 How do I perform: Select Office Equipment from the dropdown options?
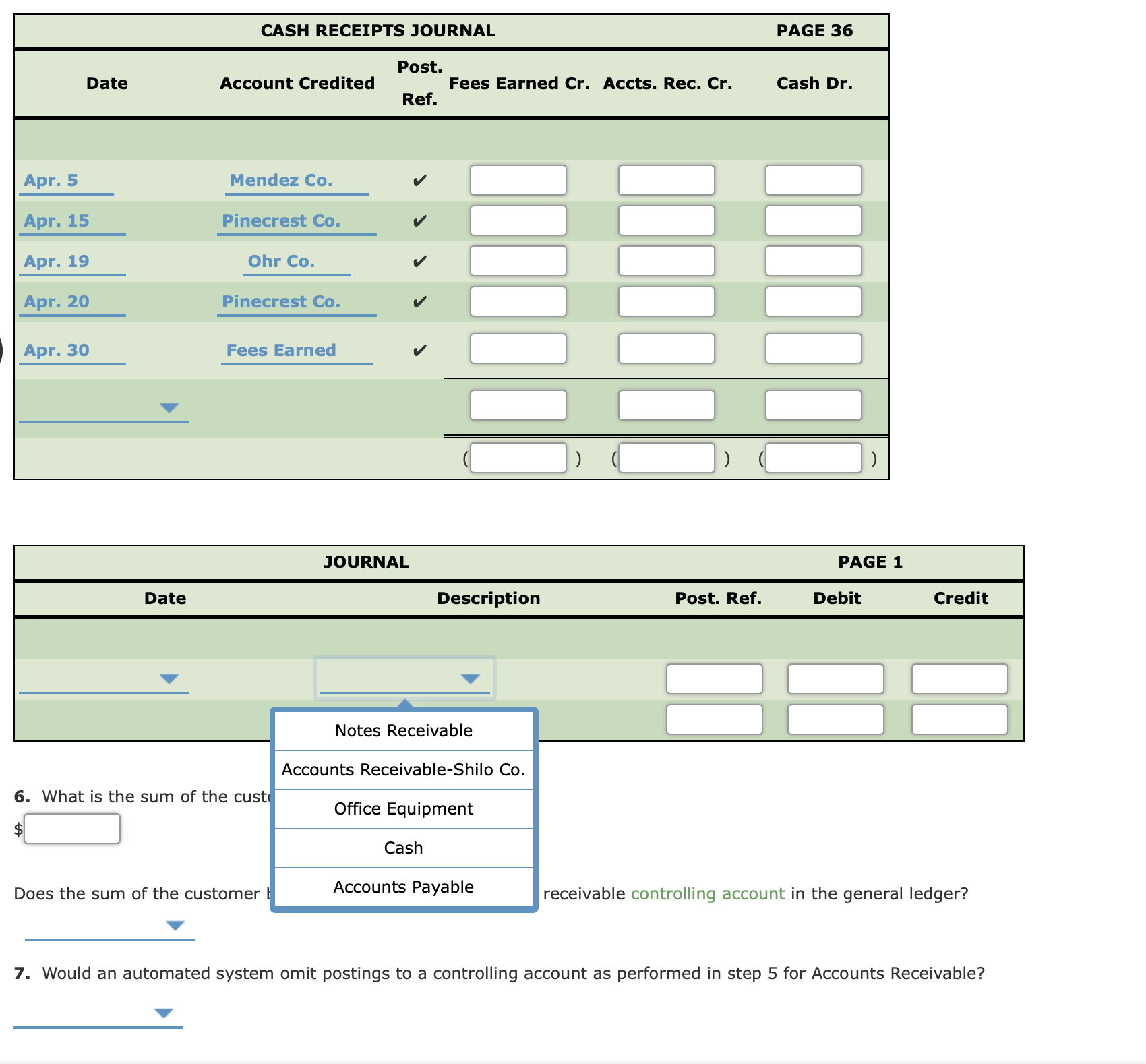coord(403,808)
